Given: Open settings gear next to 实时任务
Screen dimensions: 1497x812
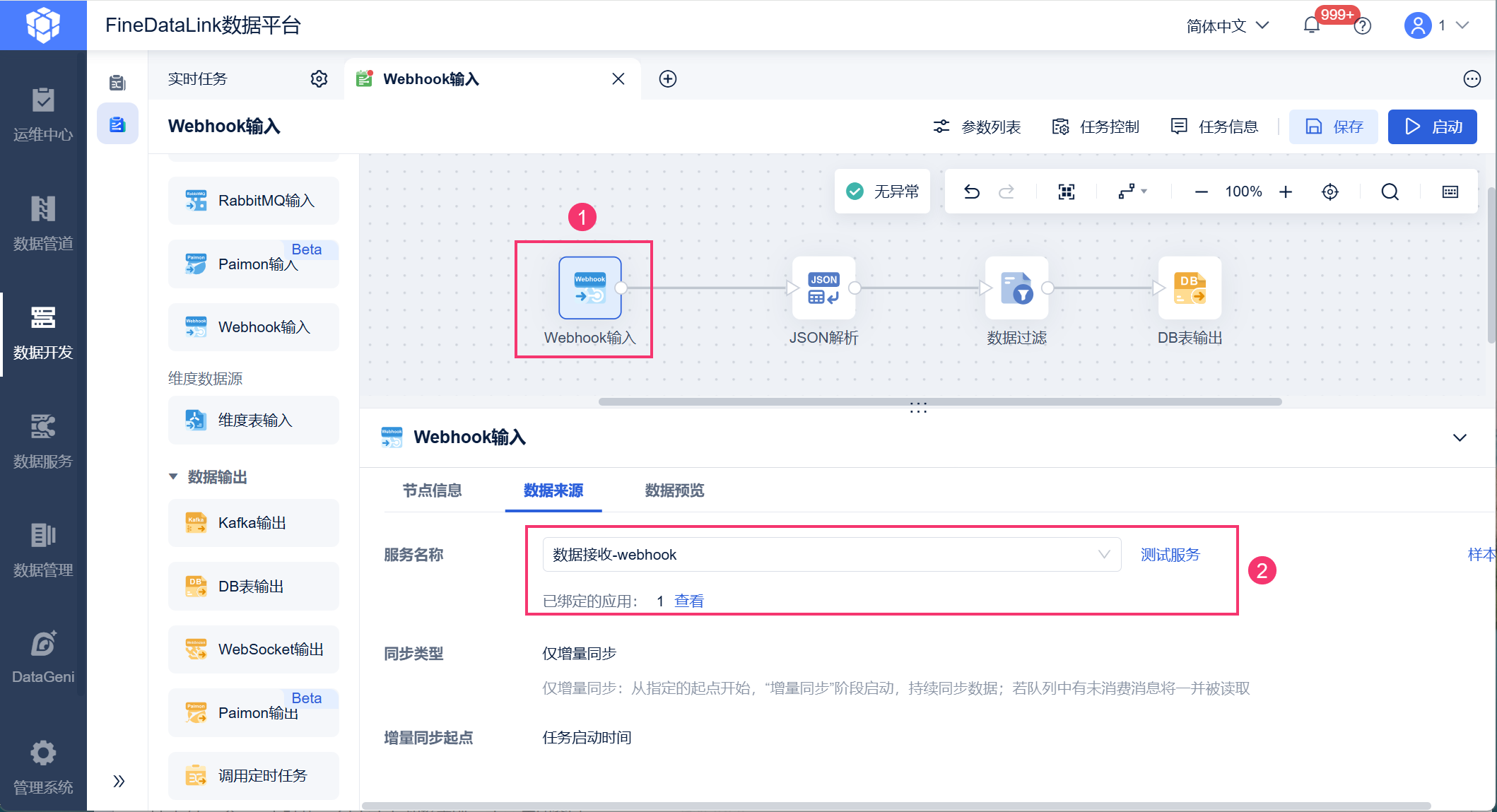Looking at the screenshot, I should (319, 78).
